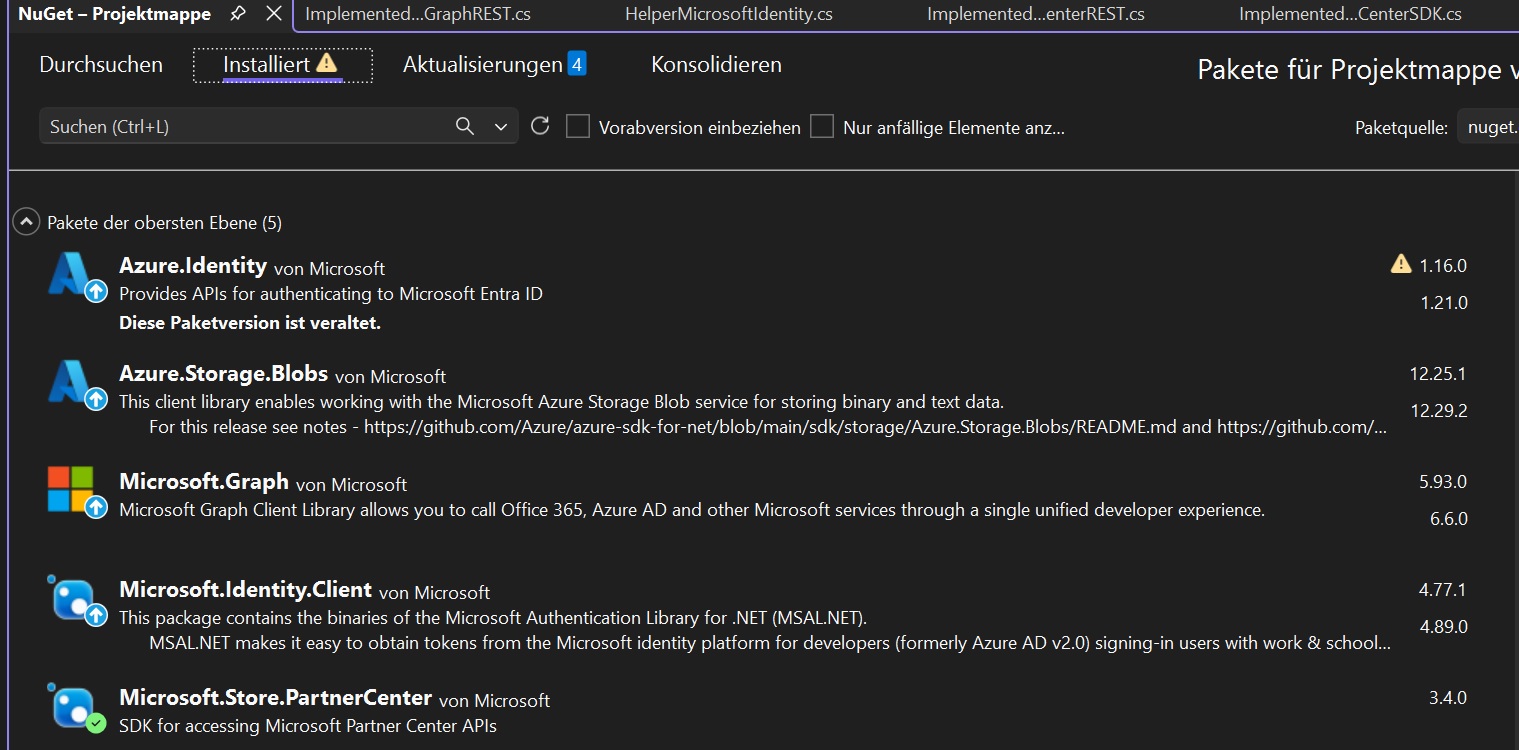Click the Microsoft.Identity.Client package icon
Viewport: 1519px width, 750px height.
75,600
